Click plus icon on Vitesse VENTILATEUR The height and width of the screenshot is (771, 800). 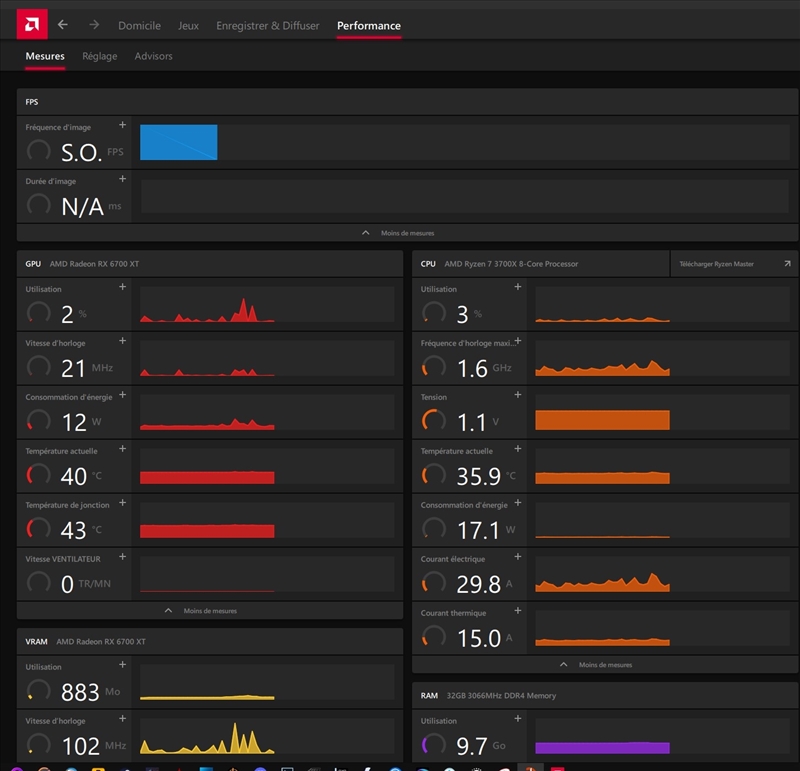pos(123,557)
